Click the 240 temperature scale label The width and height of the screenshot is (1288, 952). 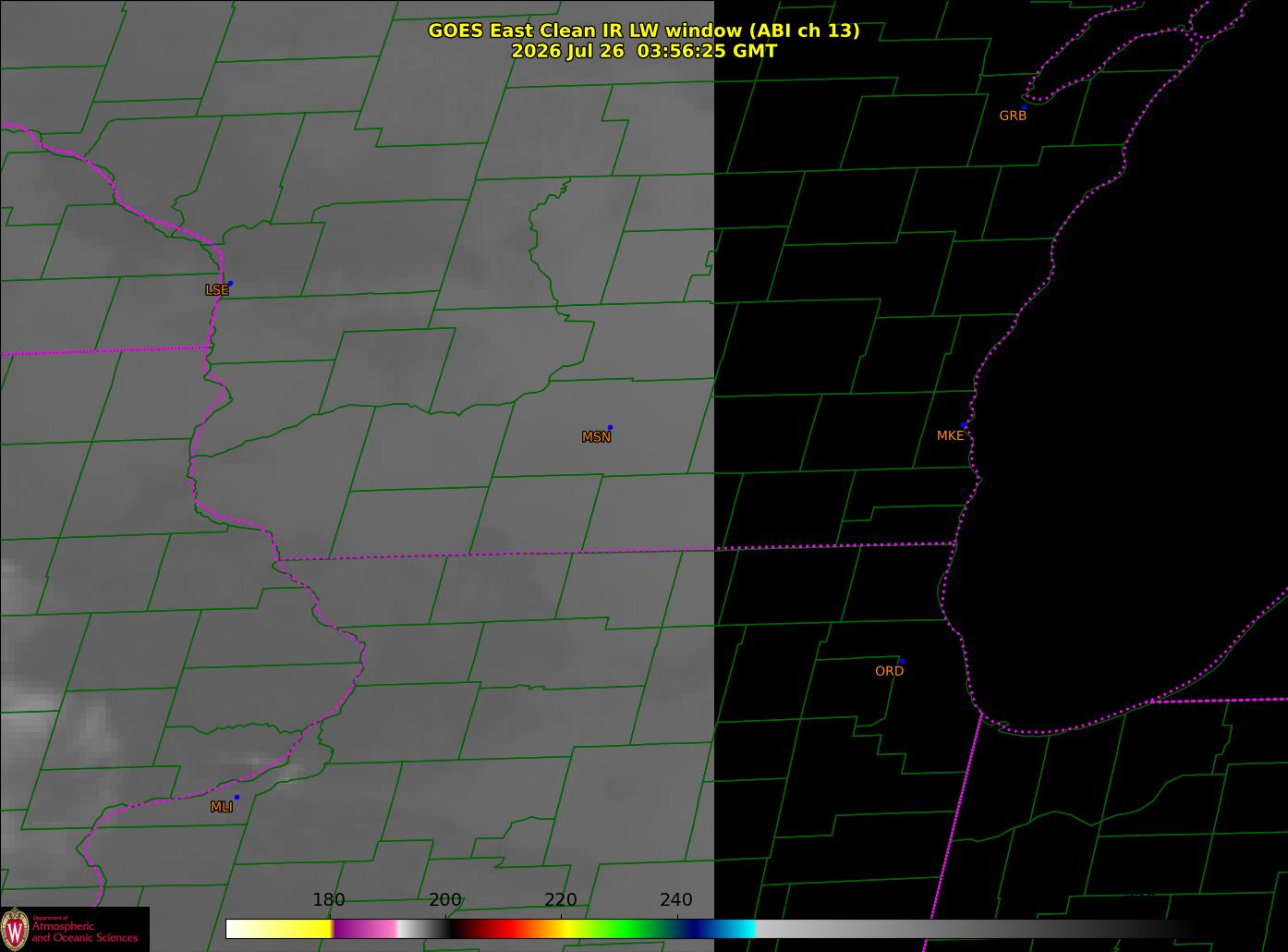(676, 900)
